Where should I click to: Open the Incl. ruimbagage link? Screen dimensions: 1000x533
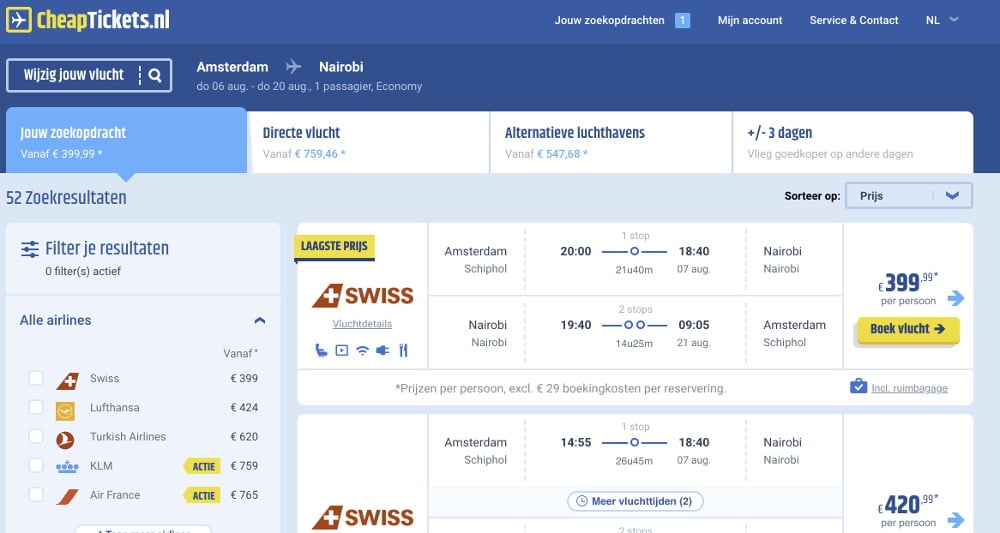click(909, 388)
